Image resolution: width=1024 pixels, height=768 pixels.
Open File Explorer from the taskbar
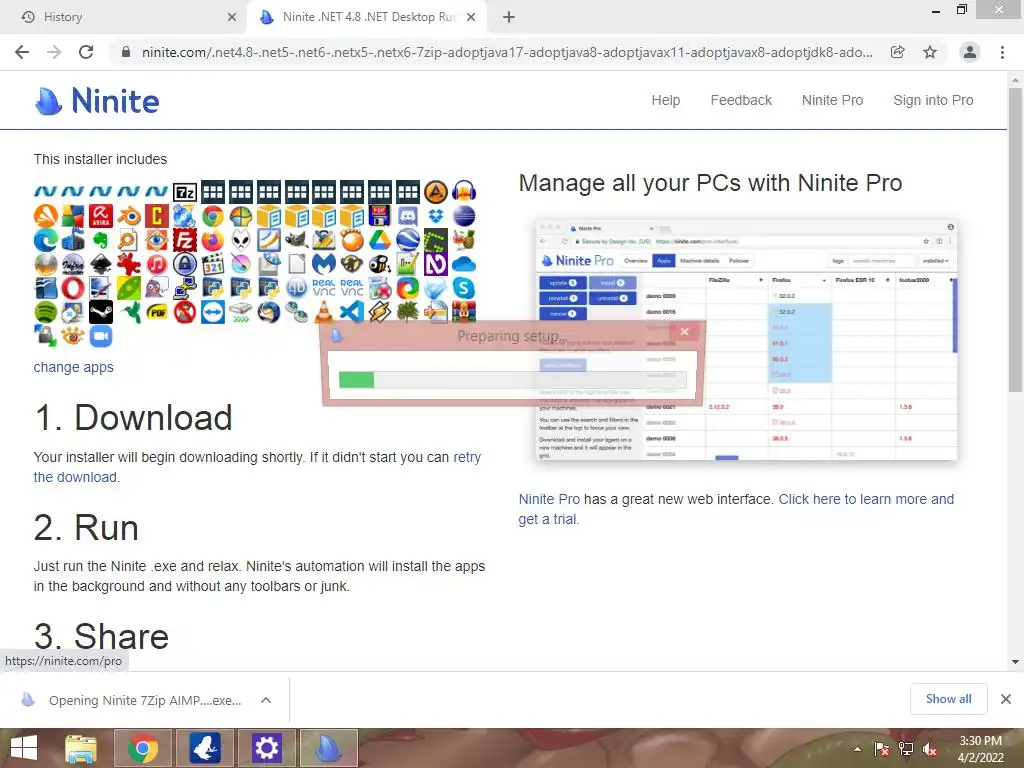pos(81,748)
